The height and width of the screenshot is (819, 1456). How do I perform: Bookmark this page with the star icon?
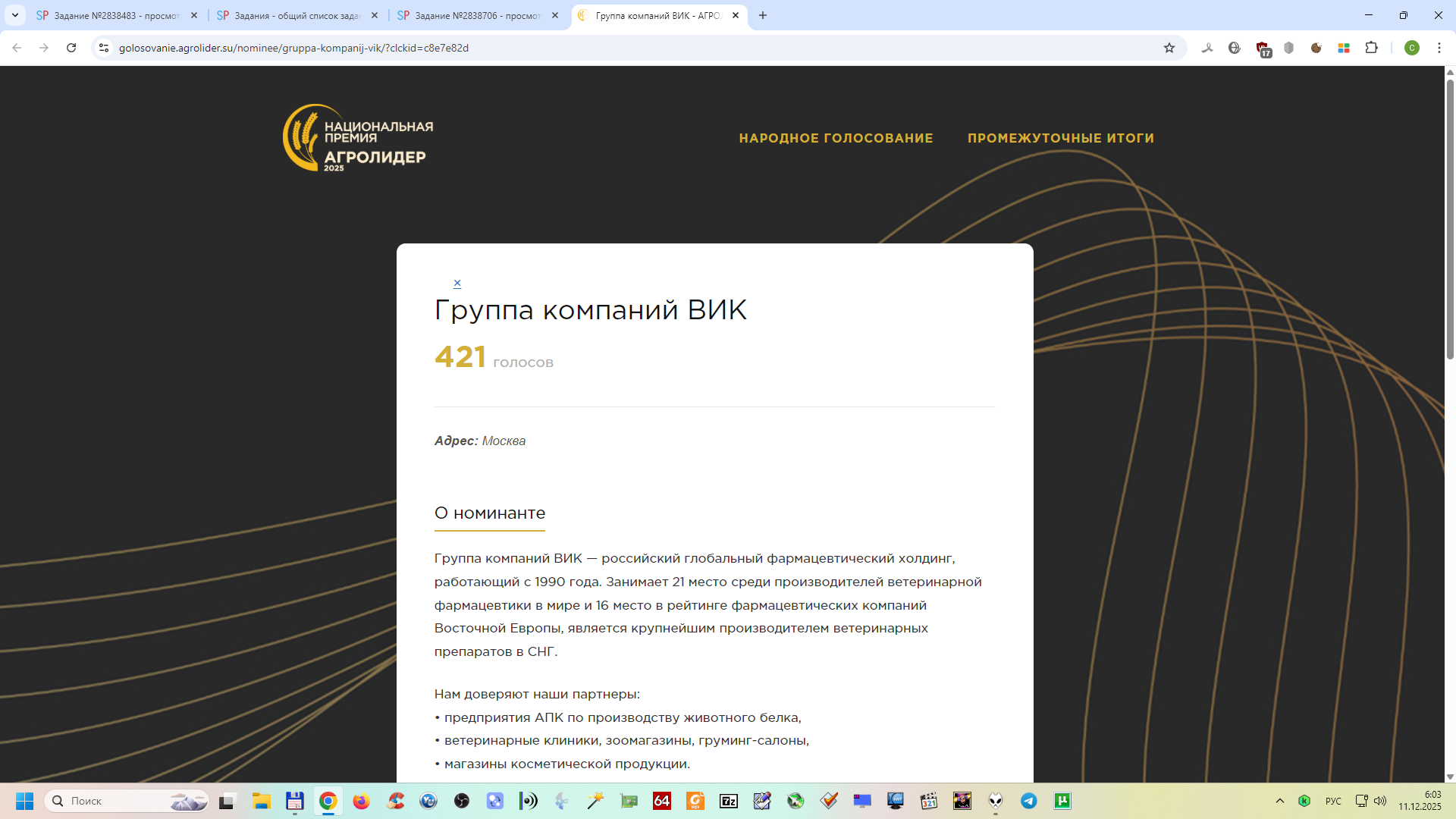1169,48
